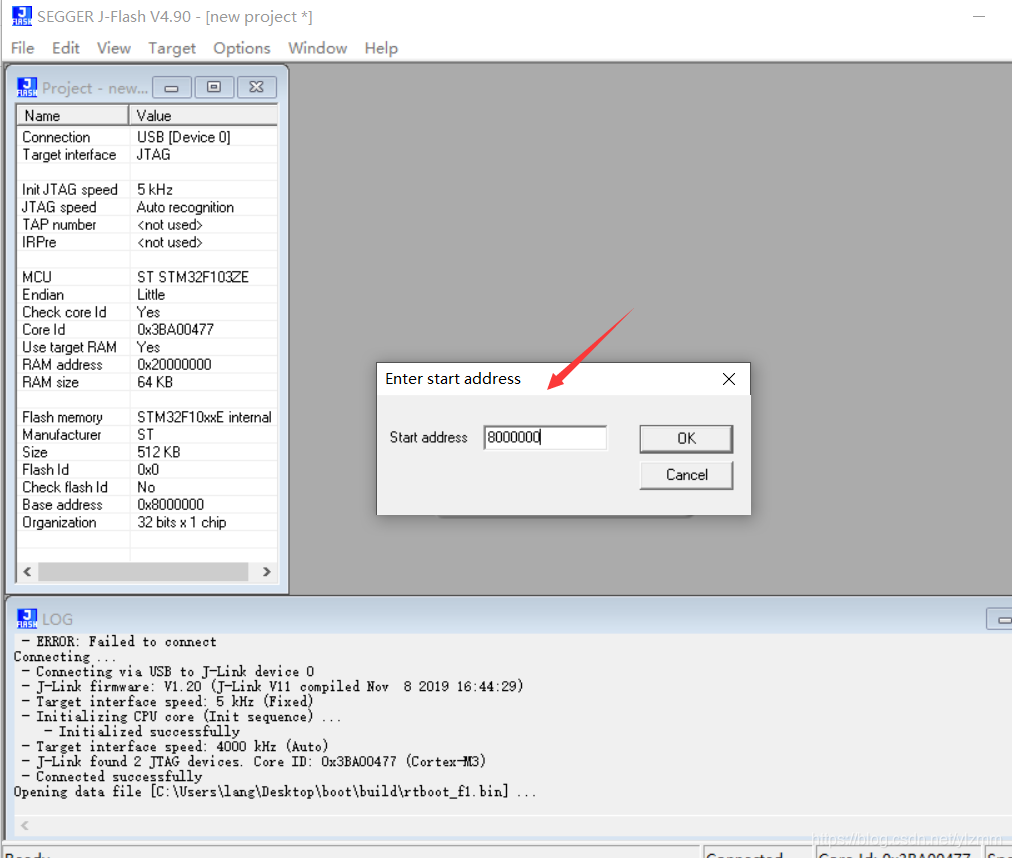Select the IRPre row
The width and height of the screenshot is (1012, 858).
coord(147,242)
